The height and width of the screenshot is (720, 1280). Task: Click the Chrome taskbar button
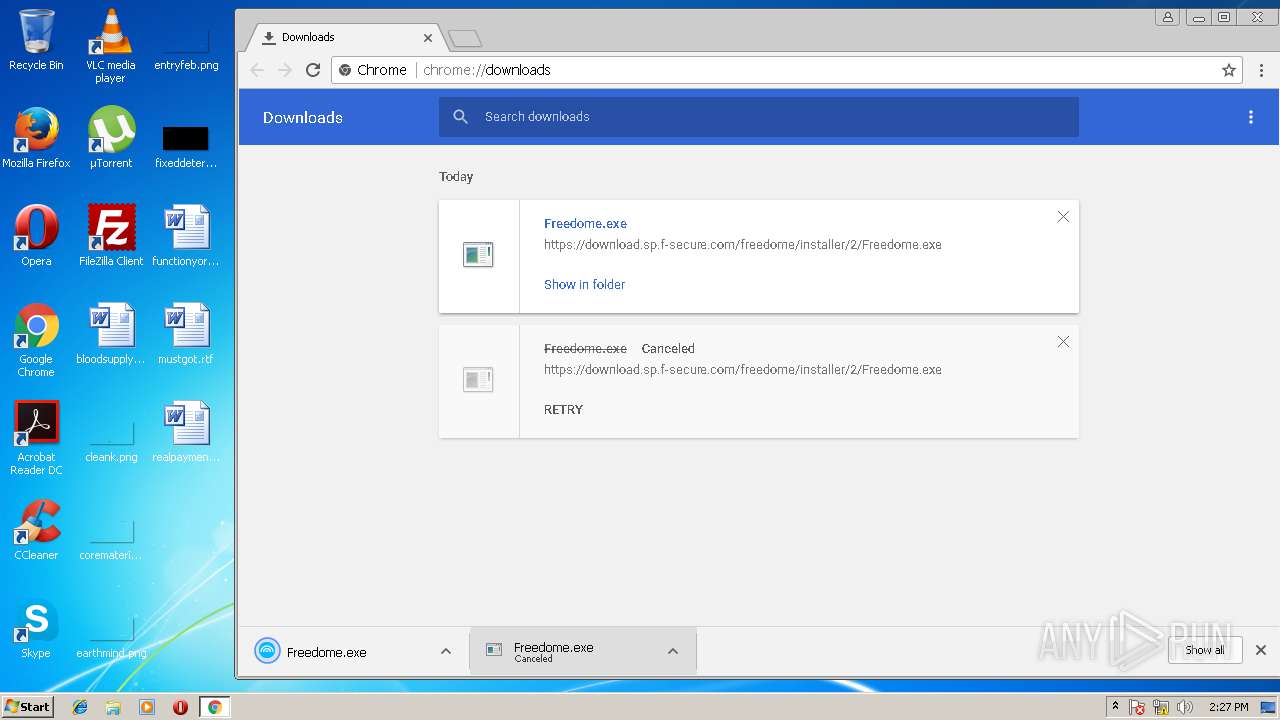tap(214, 707)
